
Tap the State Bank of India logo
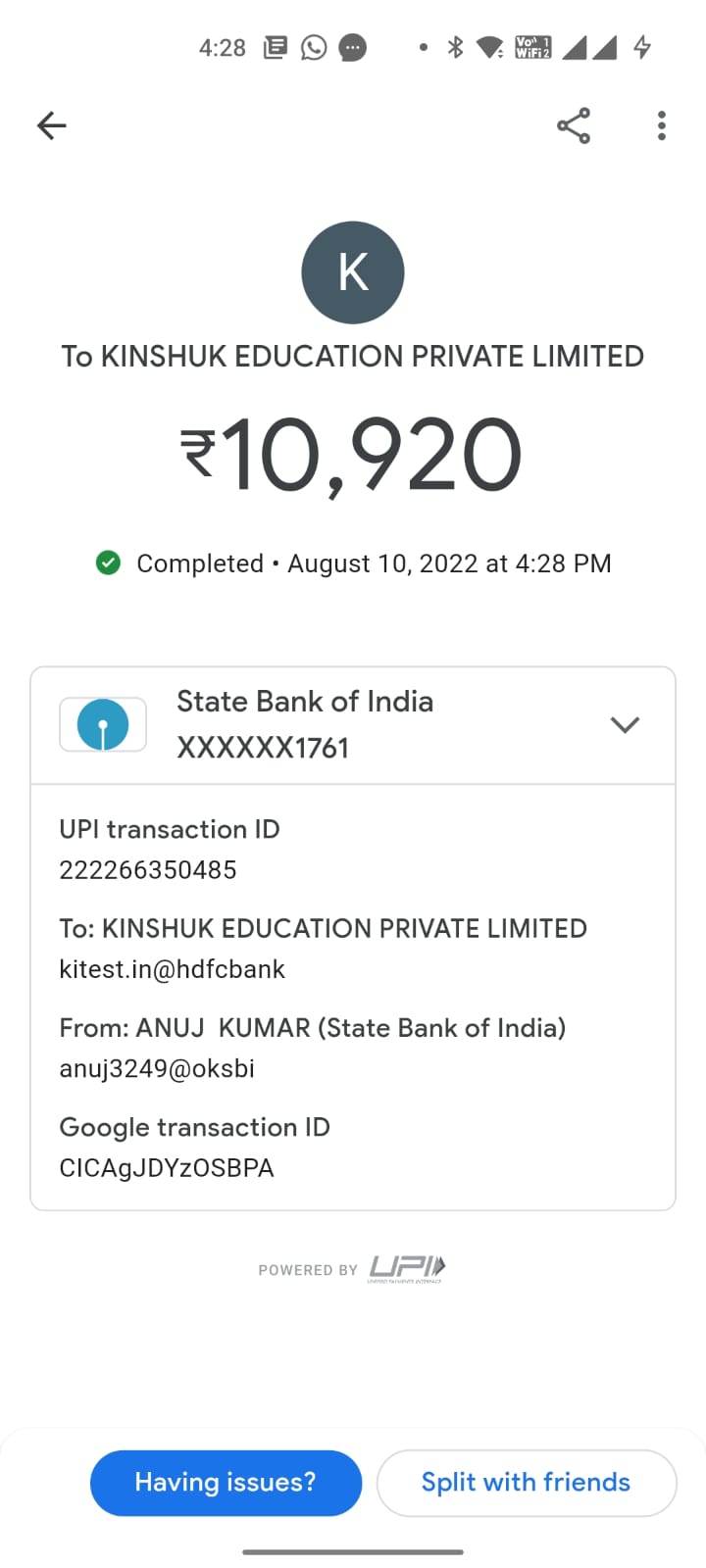click(x=103, y=725)
